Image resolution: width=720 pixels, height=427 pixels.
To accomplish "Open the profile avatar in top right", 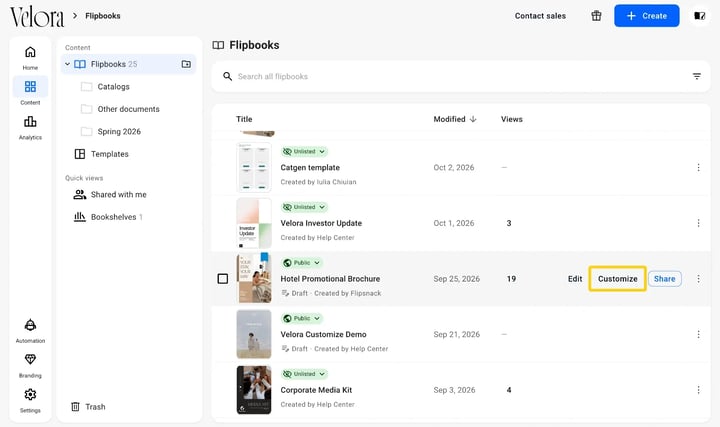I will (x=699, y=16).
